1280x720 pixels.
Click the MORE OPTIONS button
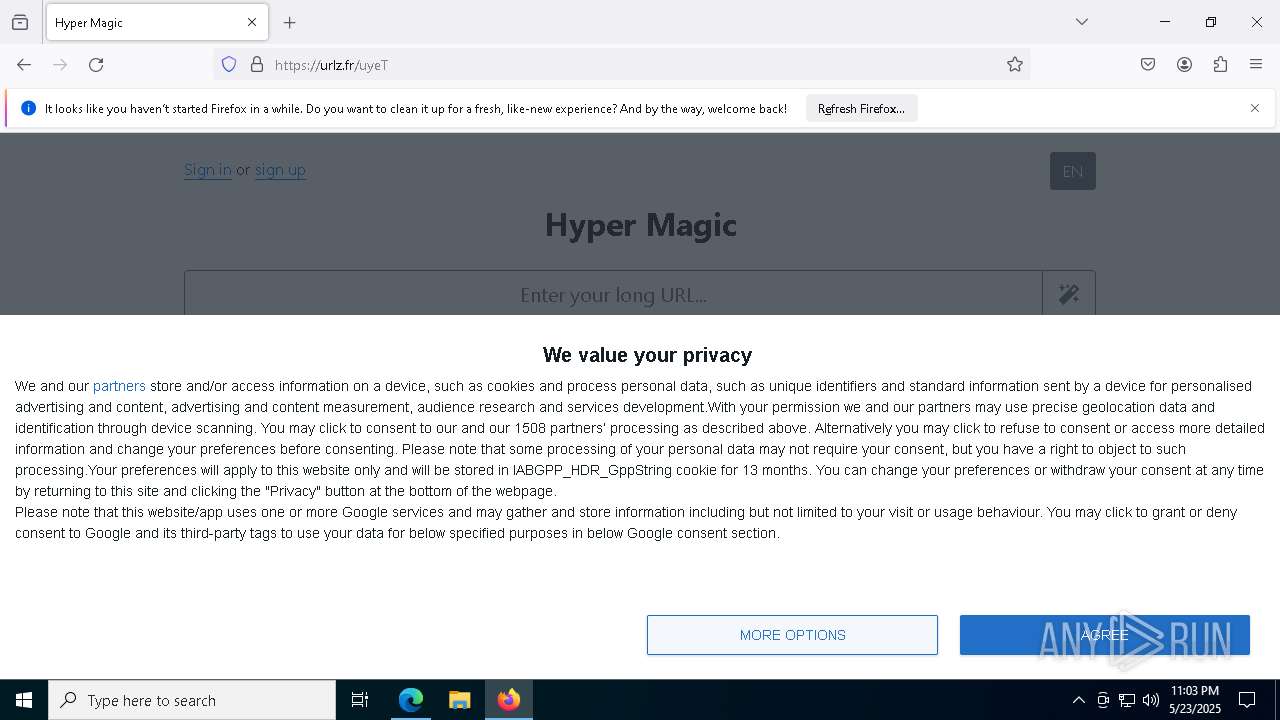point(792,635)
